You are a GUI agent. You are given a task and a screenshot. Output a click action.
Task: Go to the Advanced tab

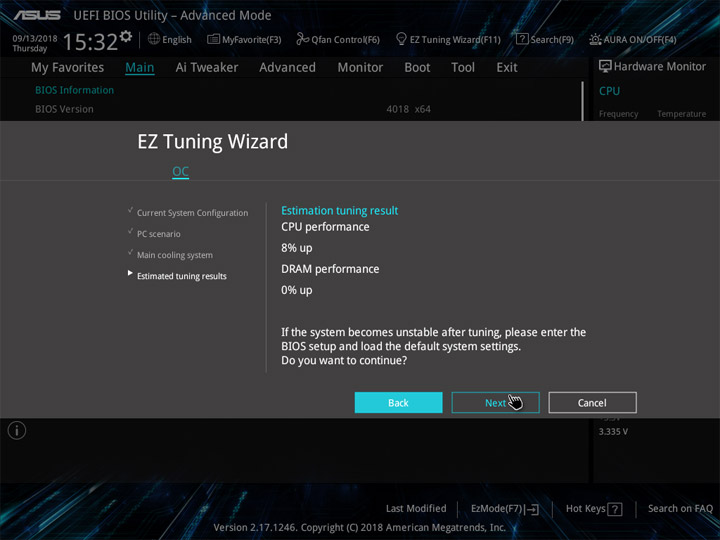pos(287,68)
